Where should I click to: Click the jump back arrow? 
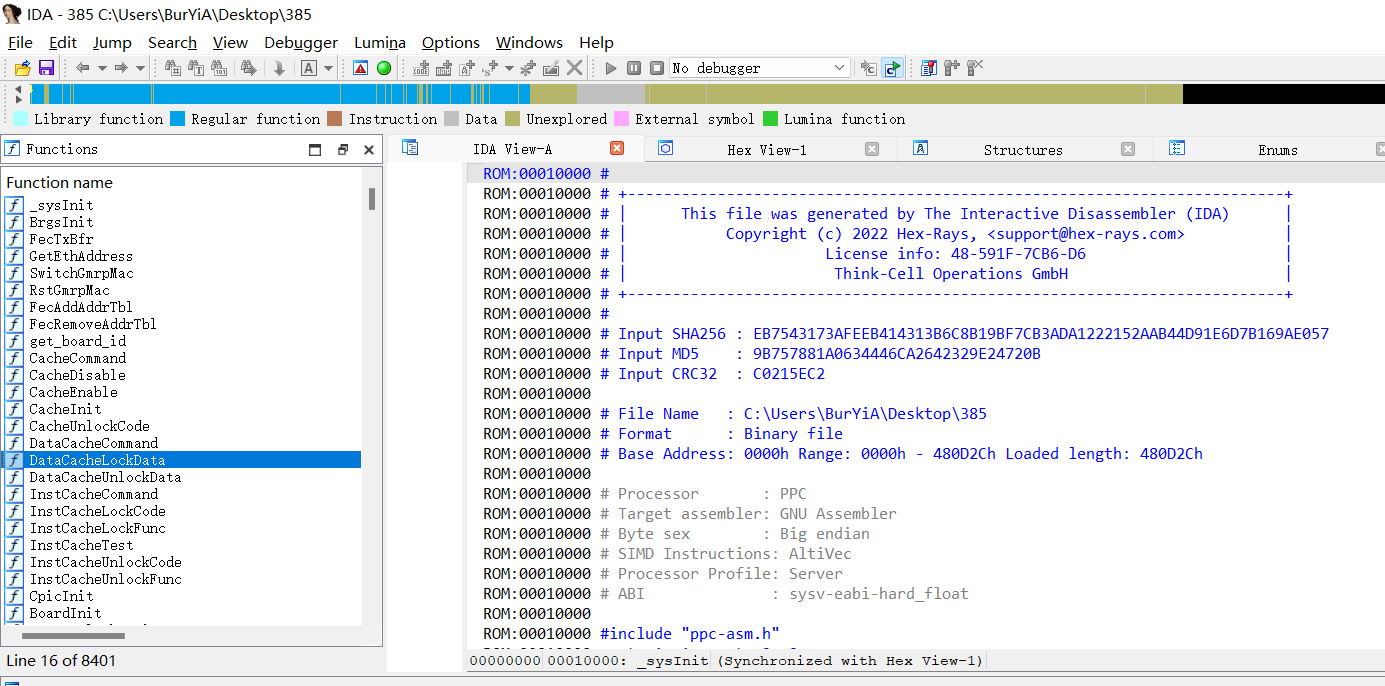(x=83, y=68)
